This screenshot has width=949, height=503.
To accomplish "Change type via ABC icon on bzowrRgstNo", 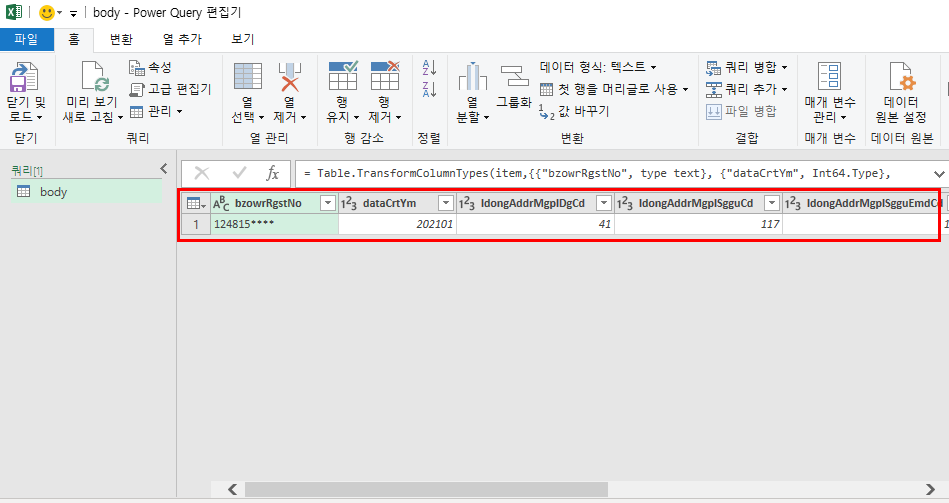I will 221,203.
